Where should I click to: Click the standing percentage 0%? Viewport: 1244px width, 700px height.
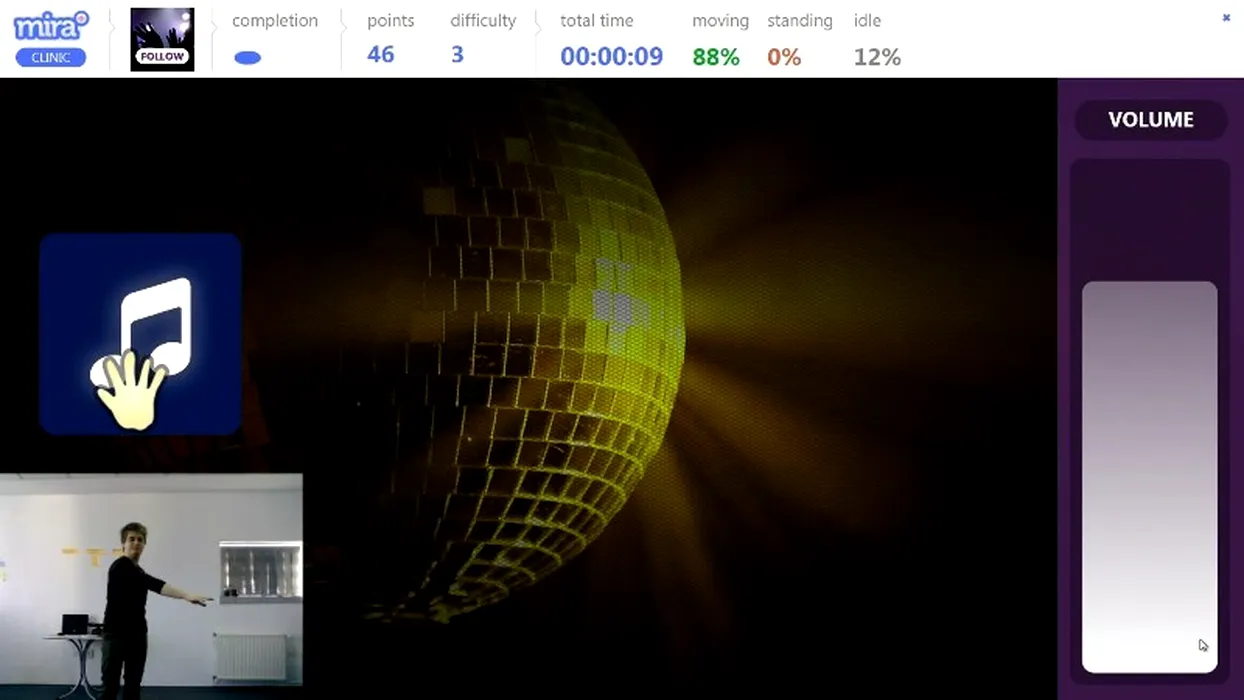coord(784,57)
